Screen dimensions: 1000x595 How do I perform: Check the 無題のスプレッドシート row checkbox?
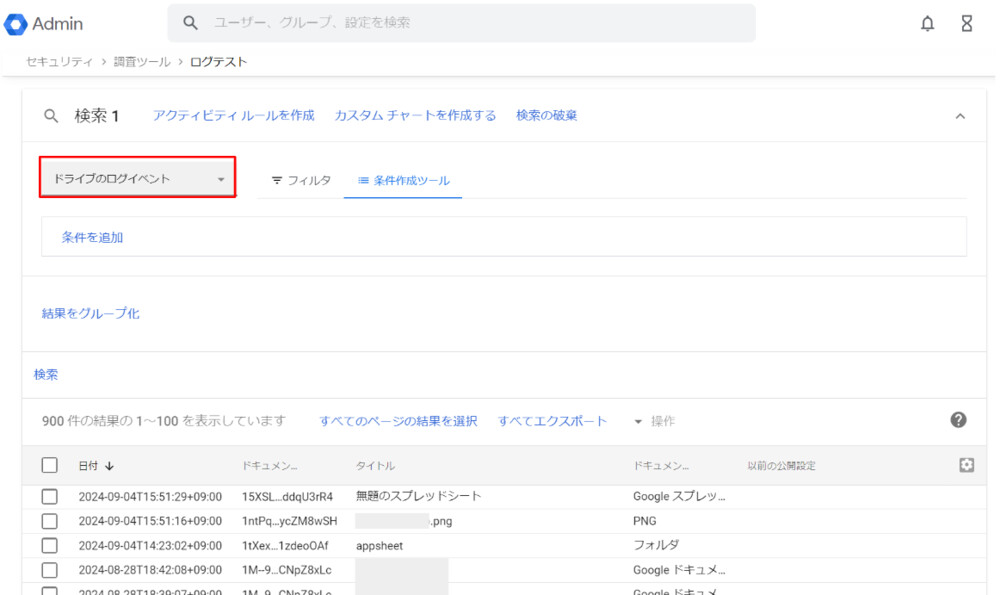click(50, 496)
